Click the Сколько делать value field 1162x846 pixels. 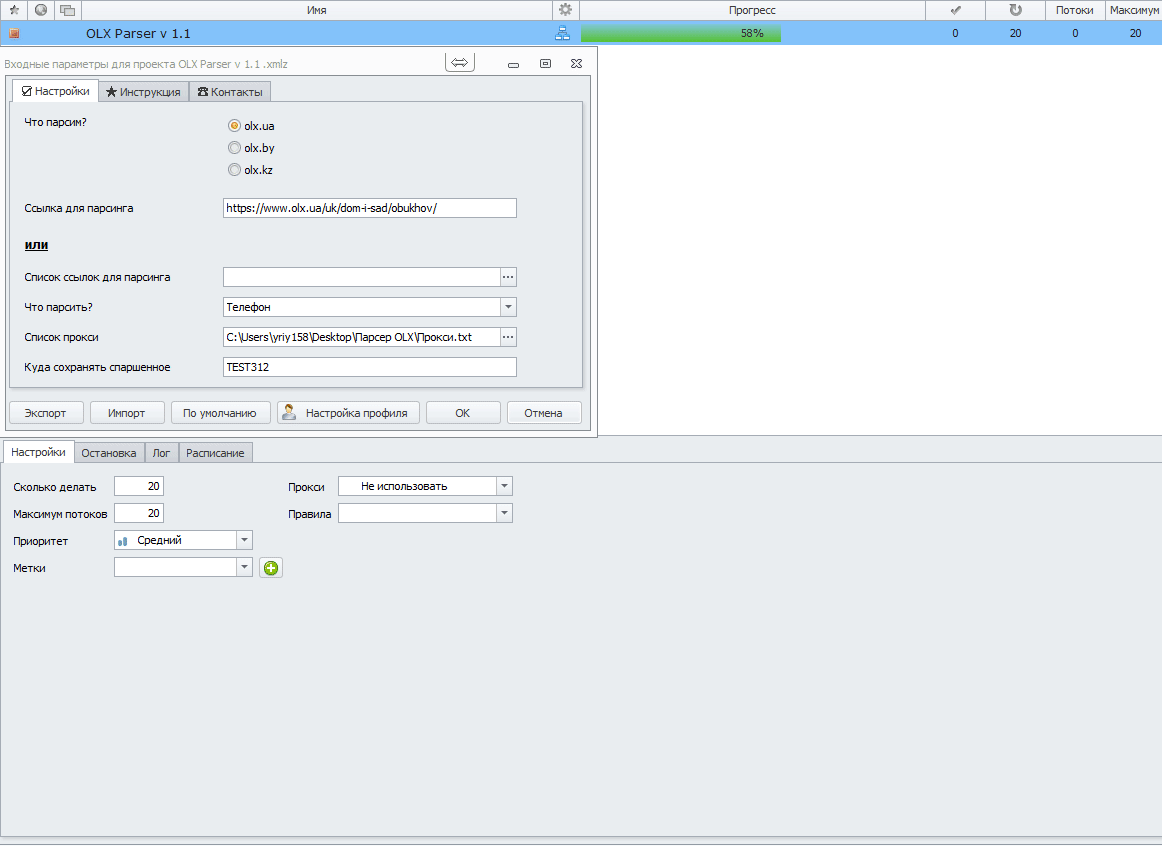pos(139,486)
